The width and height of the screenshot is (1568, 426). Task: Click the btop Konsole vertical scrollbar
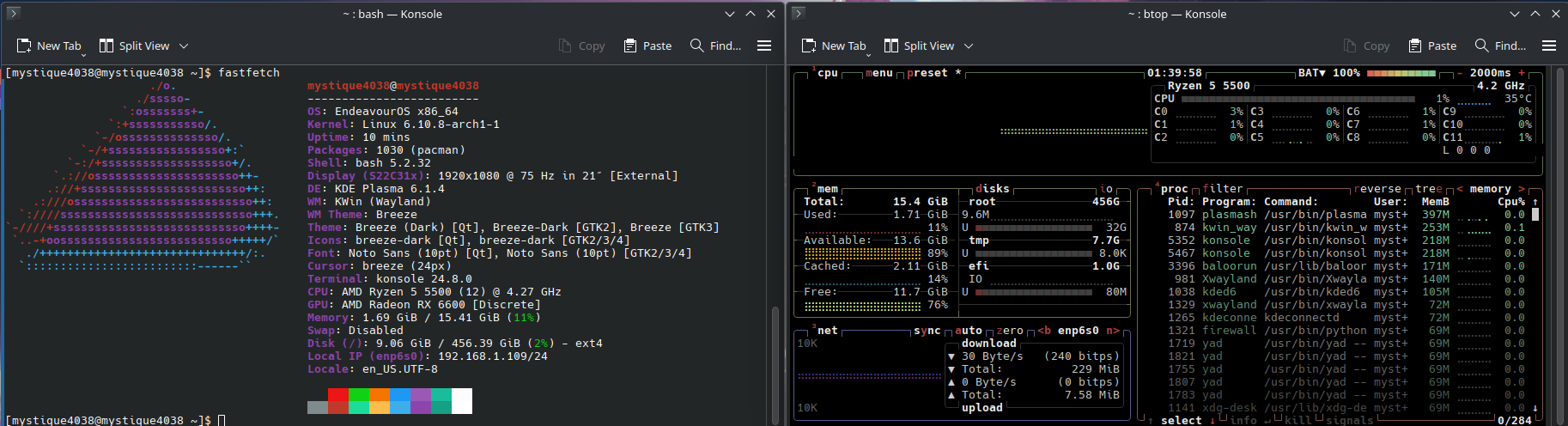coord(1560,245)
